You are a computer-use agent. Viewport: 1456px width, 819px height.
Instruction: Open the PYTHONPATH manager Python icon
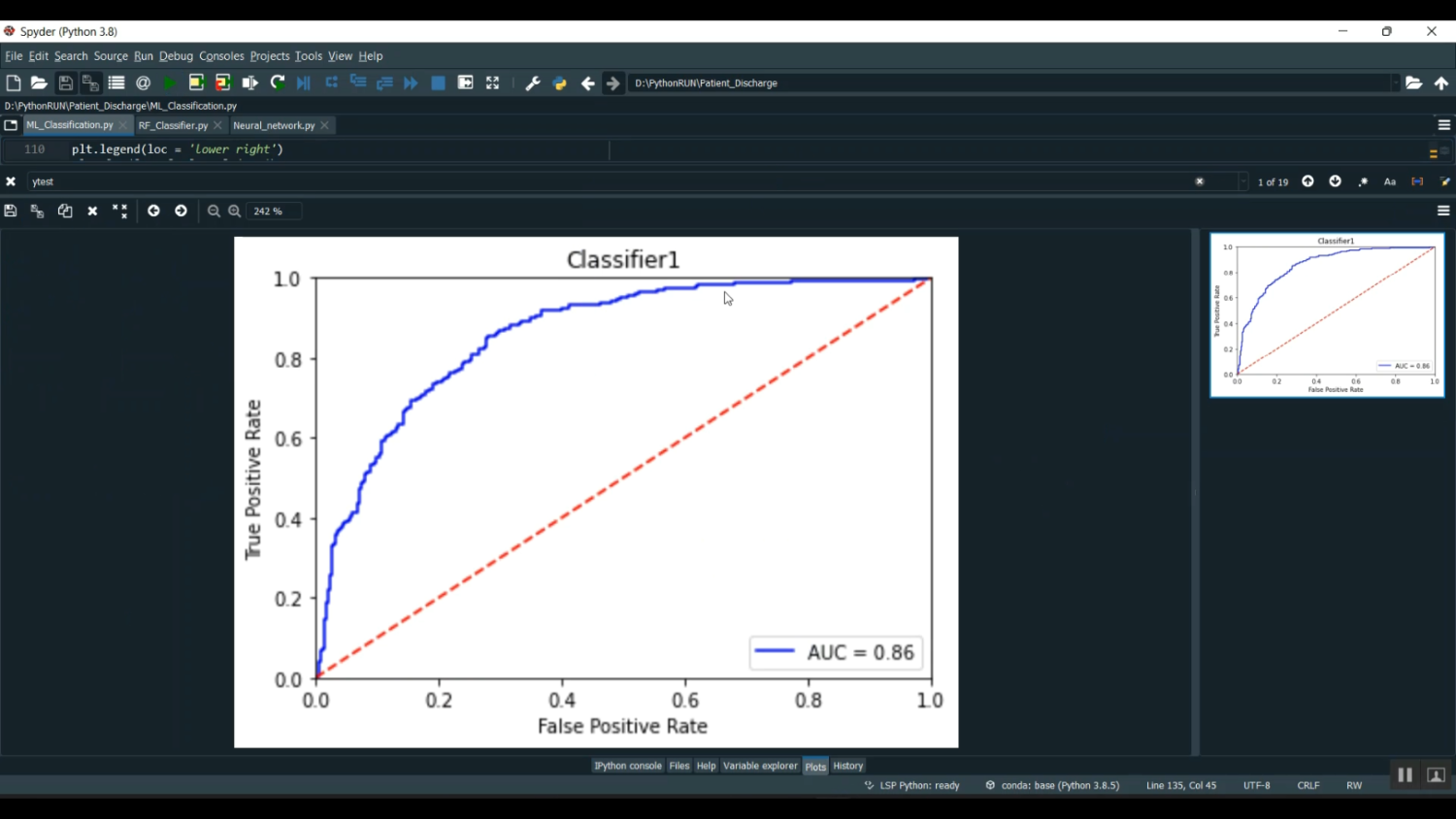point(560,83)
